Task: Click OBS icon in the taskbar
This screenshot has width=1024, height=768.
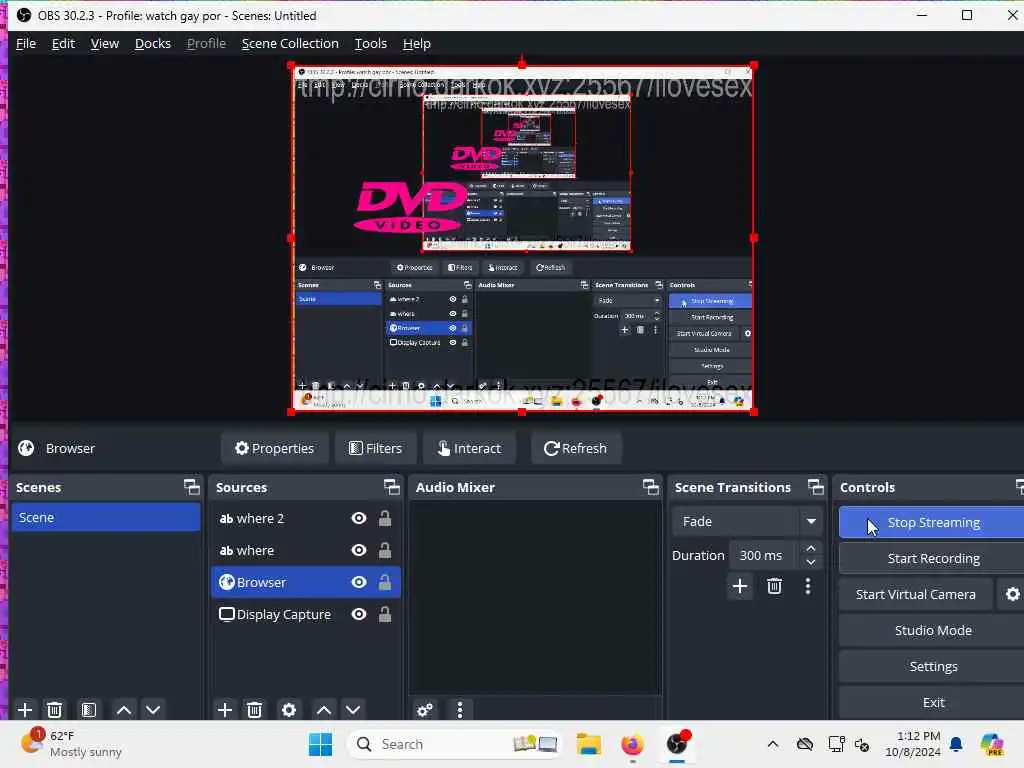Action: [x=677, y=744]
